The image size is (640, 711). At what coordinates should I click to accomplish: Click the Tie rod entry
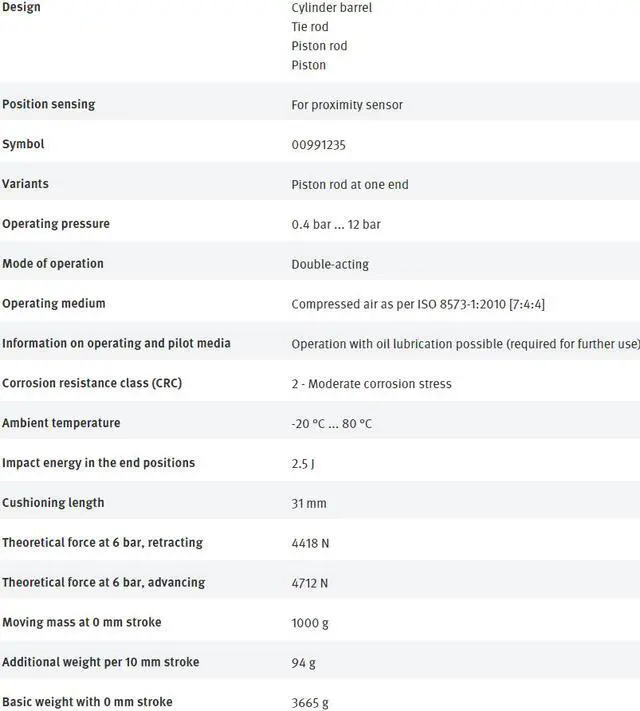pyautogui.click(x=310, y=27)
